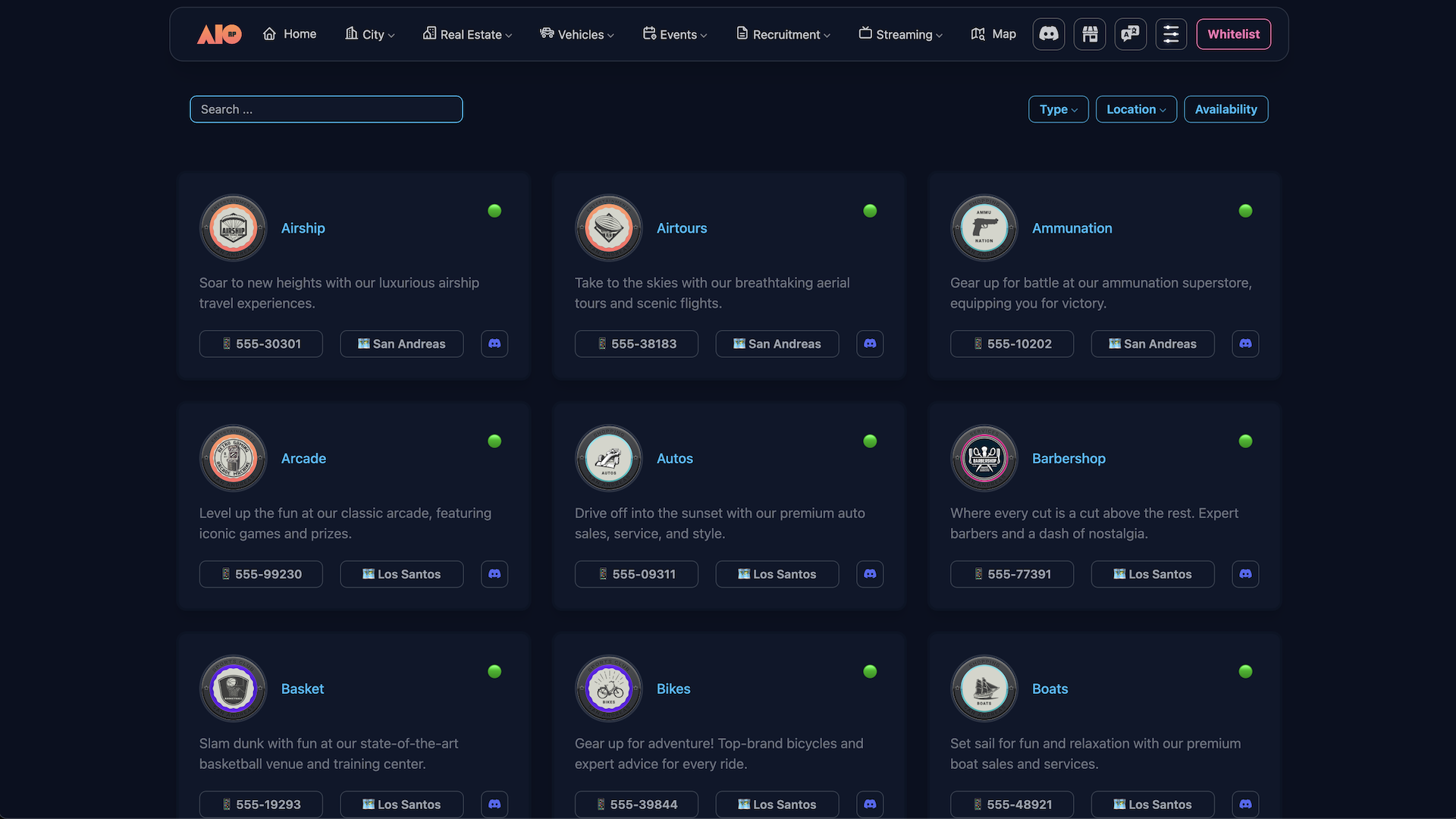Click the Arcade green status dot
This screenshot has width=1456, height=819.
point(494,441)
